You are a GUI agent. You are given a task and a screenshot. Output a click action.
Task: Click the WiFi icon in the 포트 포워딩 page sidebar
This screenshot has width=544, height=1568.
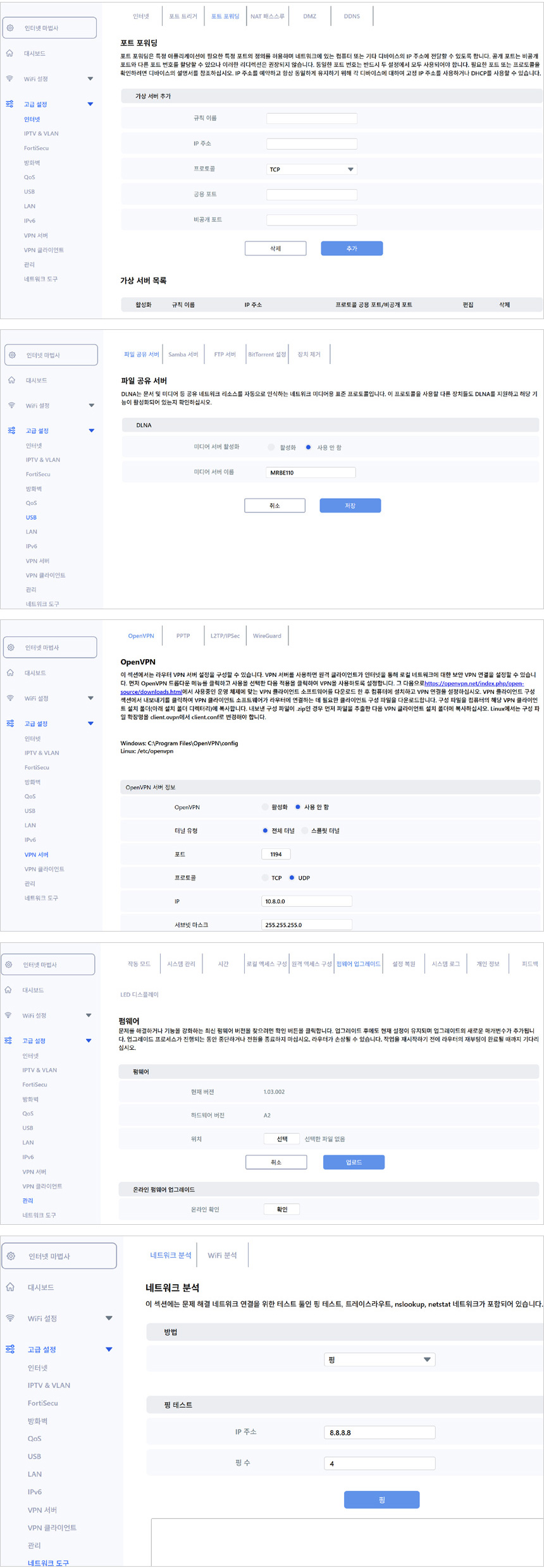(x=9, y=78)
